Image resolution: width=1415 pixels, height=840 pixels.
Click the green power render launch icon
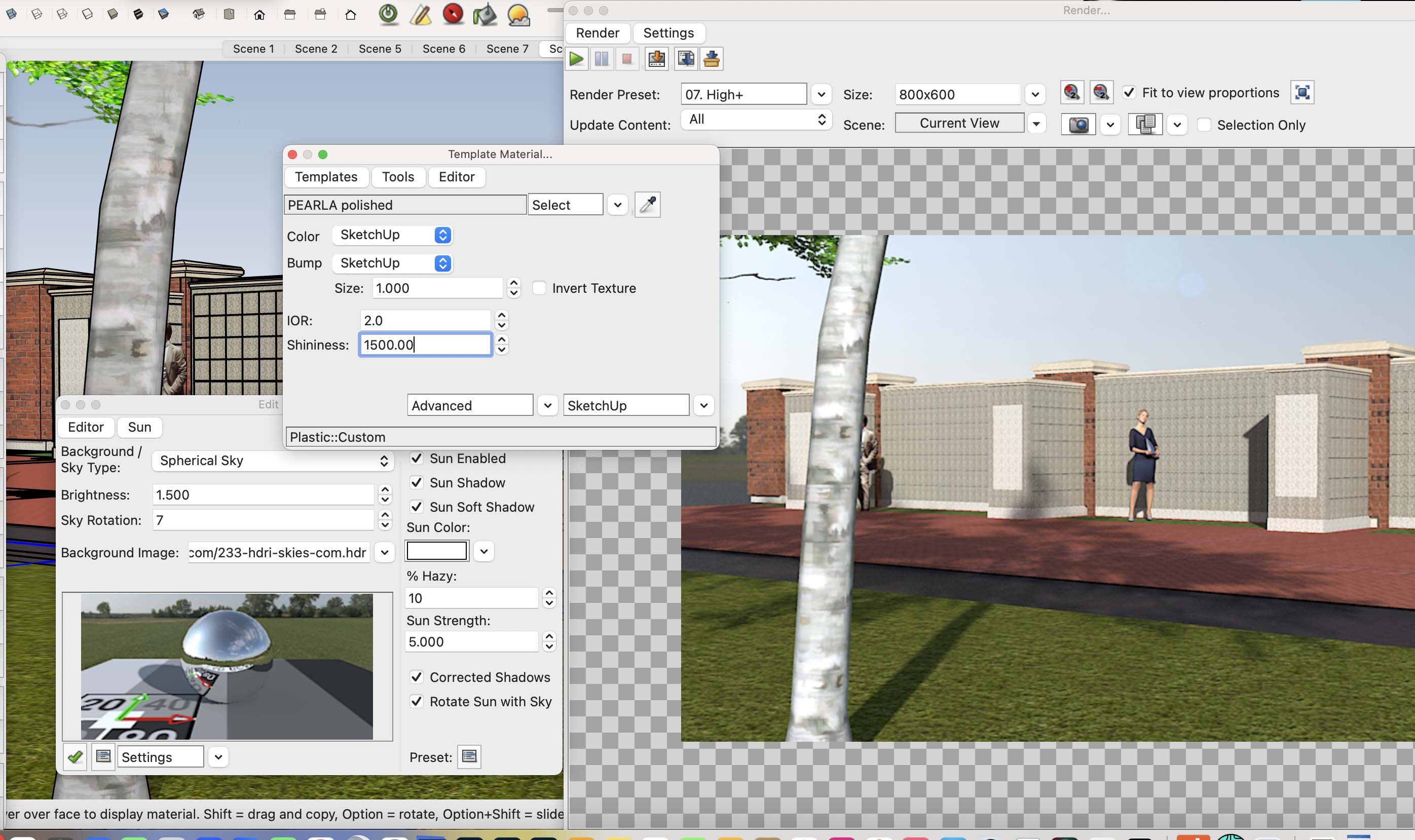(388, 14)
